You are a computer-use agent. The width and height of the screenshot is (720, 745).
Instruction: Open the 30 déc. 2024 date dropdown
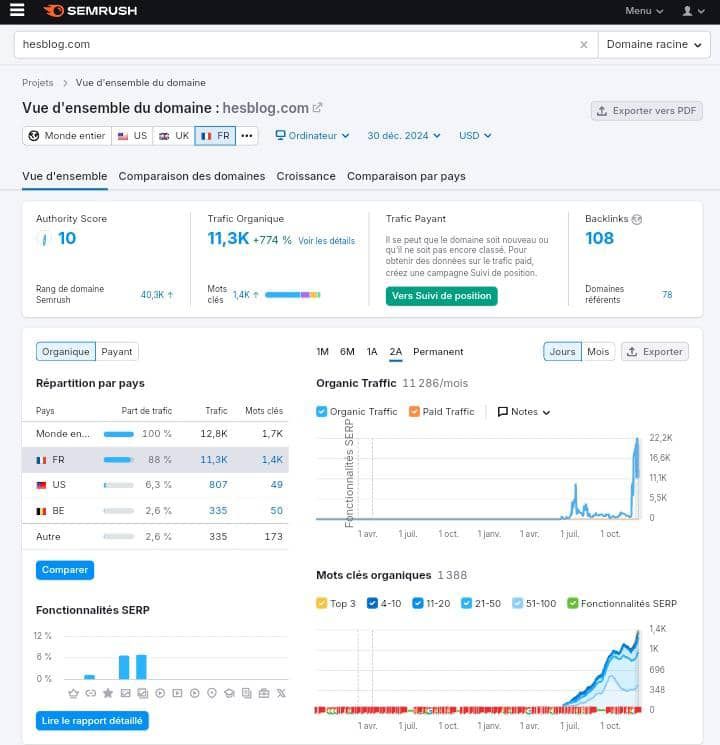pyautogui.click(x=403, y=136)
